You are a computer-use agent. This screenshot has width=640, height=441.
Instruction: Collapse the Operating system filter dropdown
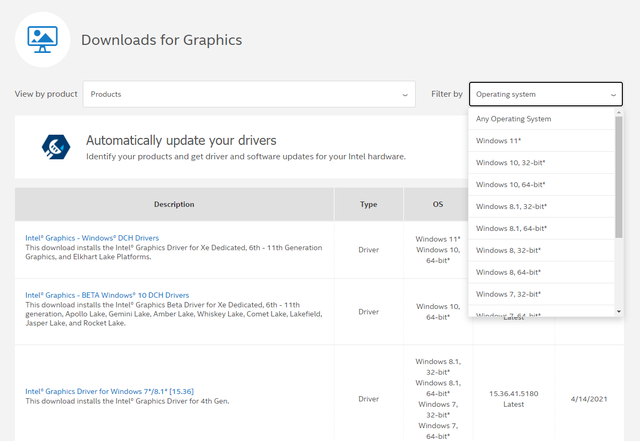point(545,94)
